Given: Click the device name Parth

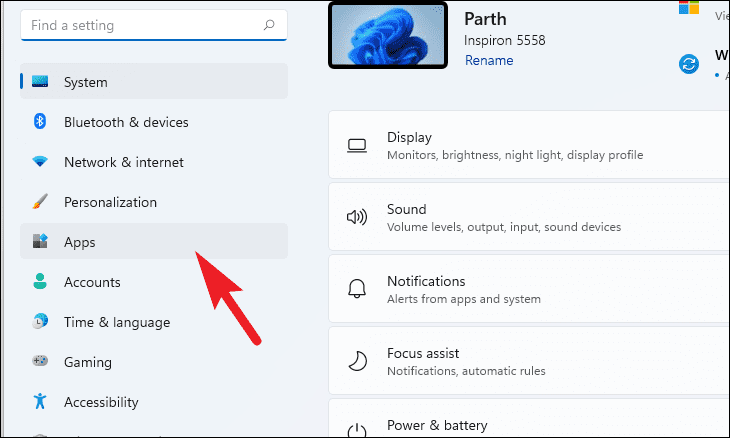Looking at the screenshot, I should coord(485,19).
